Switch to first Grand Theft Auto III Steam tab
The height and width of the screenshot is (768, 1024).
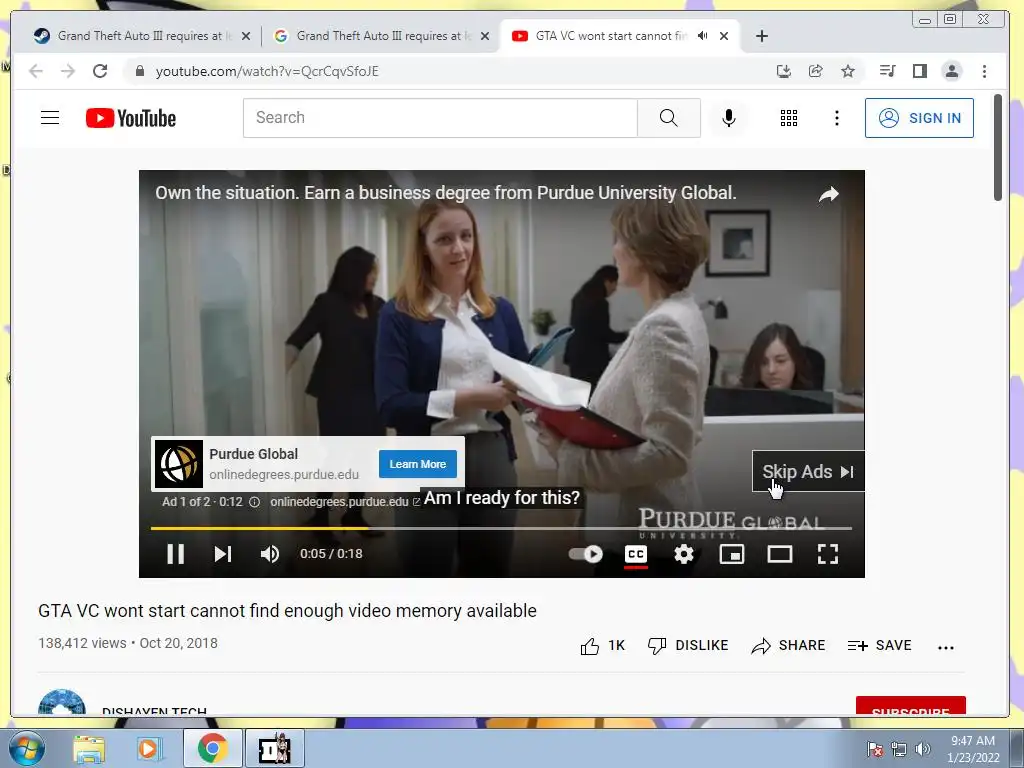pyautogui.click(x=143, y=36)
